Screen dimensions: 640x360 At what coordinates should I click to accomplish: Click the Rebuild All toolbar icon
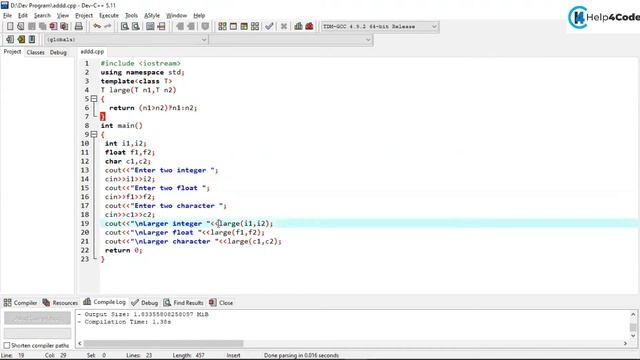pos(255,27)
